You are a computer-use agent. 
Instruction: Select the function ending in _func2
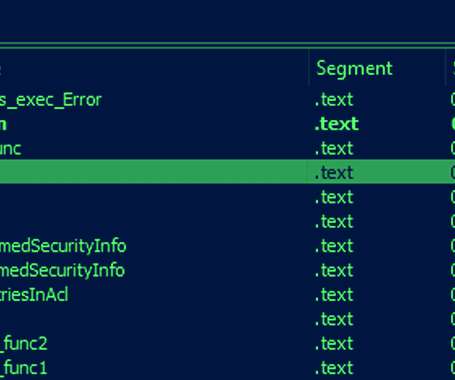click(x=227, y=343)
